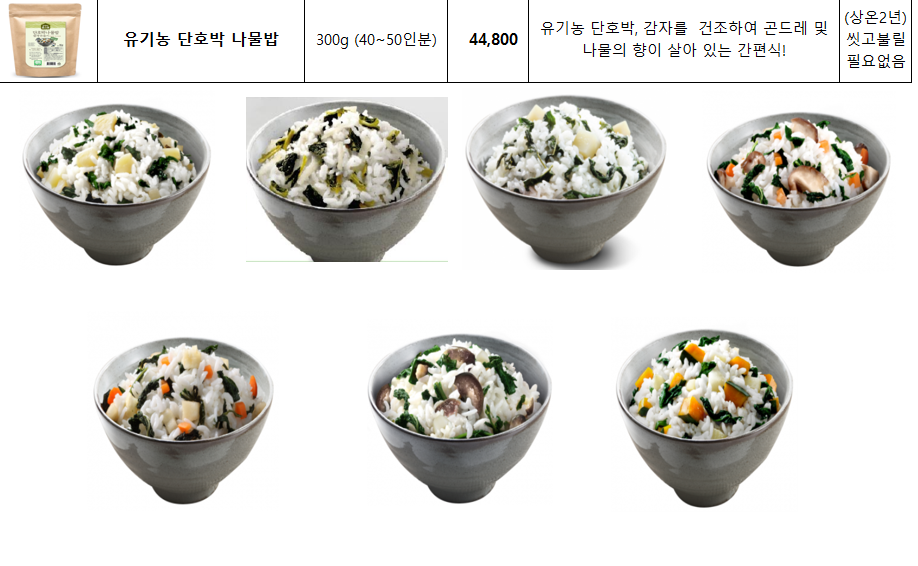
Task: Click the mushroom slice in the top-right bowl
Action: (x=809, y=179)
